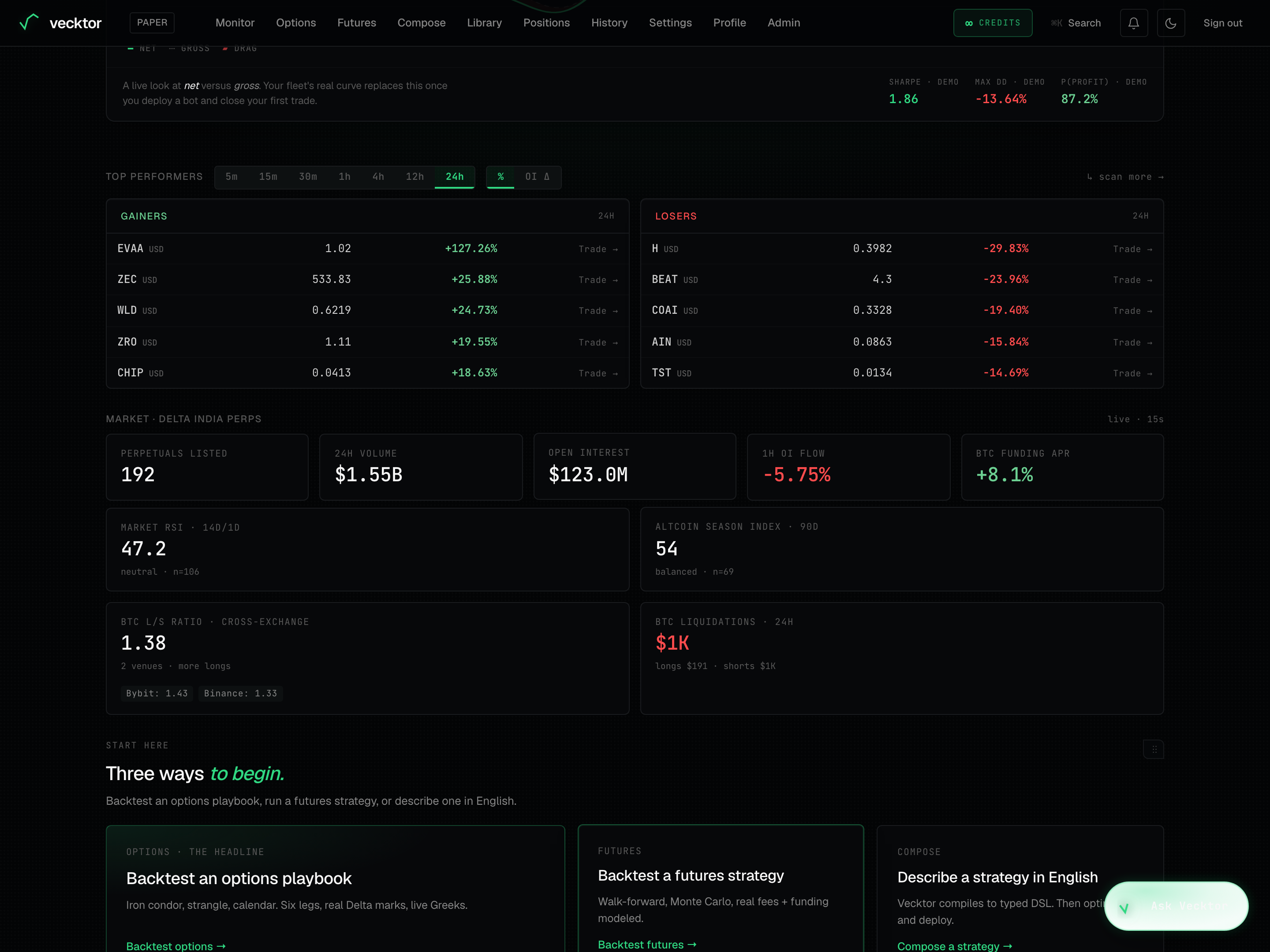1270x952 pixels.
Task: Open the Ask Vecktor chat bubble
Action: pyautogui.click(x=1176, y=906)
